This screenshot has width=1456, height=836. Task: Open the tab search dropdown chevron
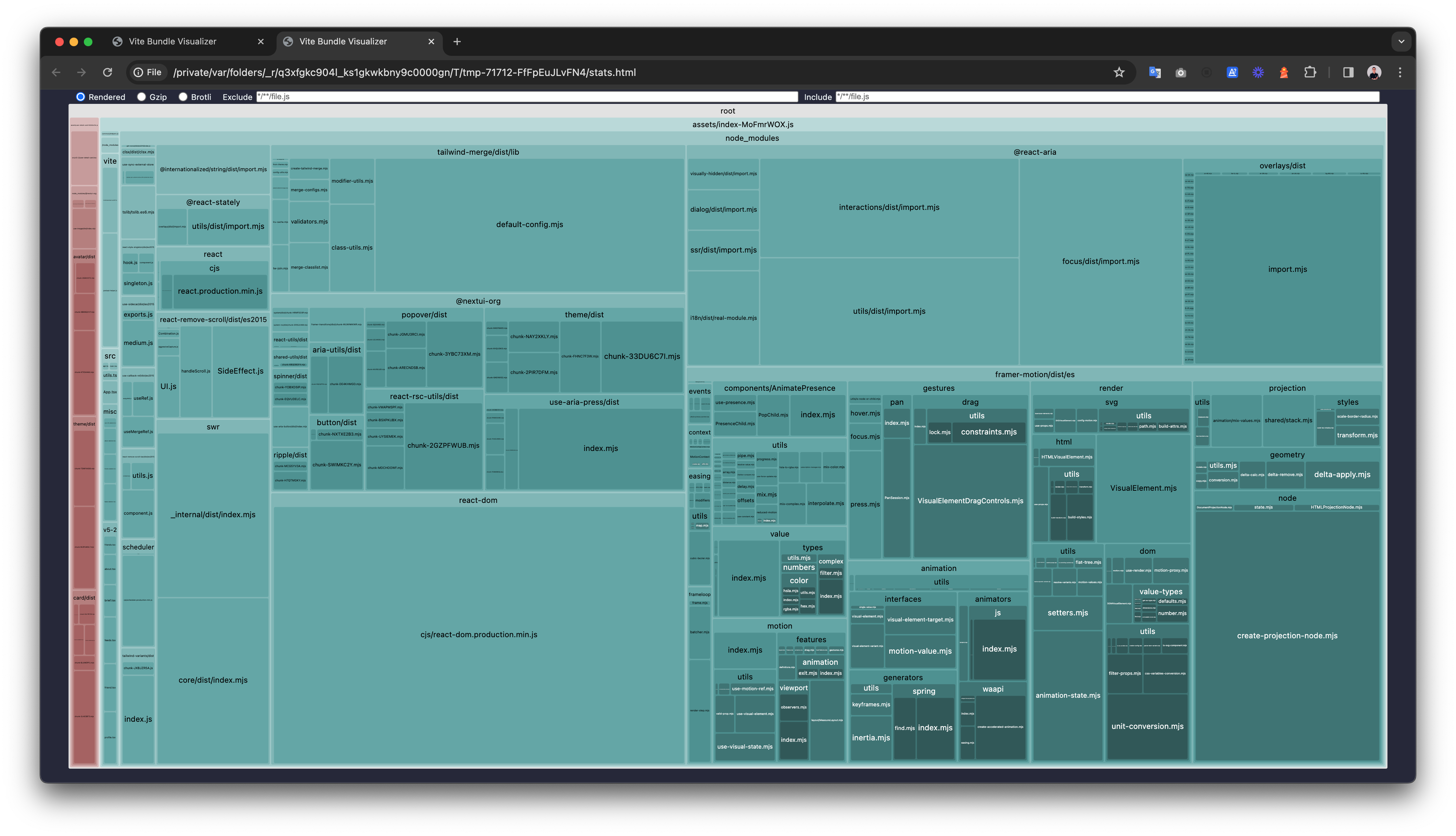coord(1401,41)
